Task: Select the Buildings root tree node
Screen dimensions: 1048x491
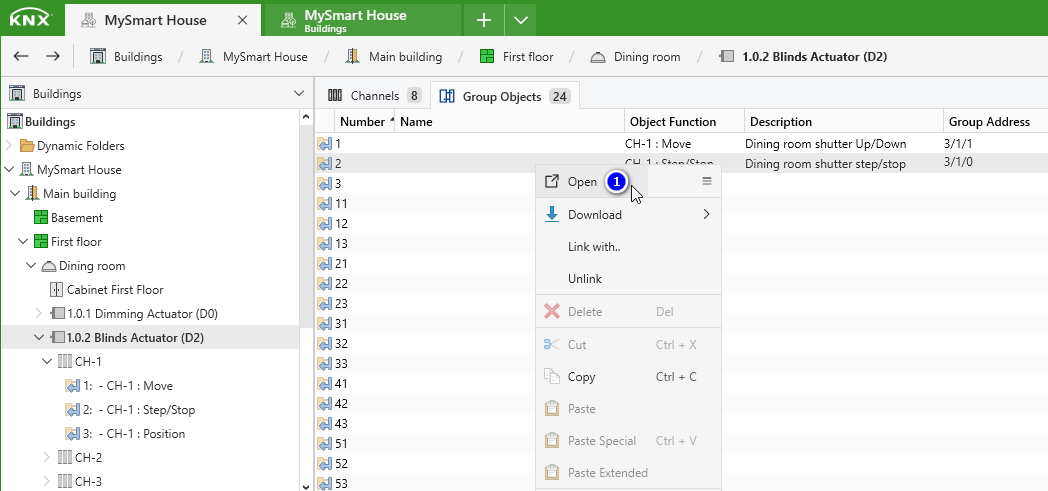Action: pyautogui.click(x=41, y=122)
